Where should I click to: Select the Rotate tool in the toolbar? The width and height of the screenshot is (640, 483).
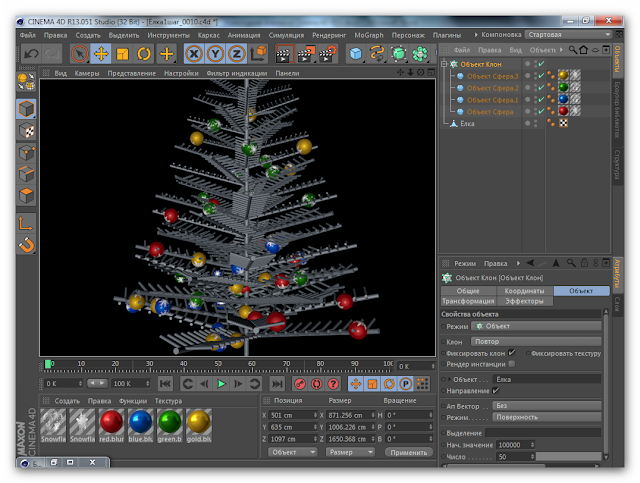(144, 53)
